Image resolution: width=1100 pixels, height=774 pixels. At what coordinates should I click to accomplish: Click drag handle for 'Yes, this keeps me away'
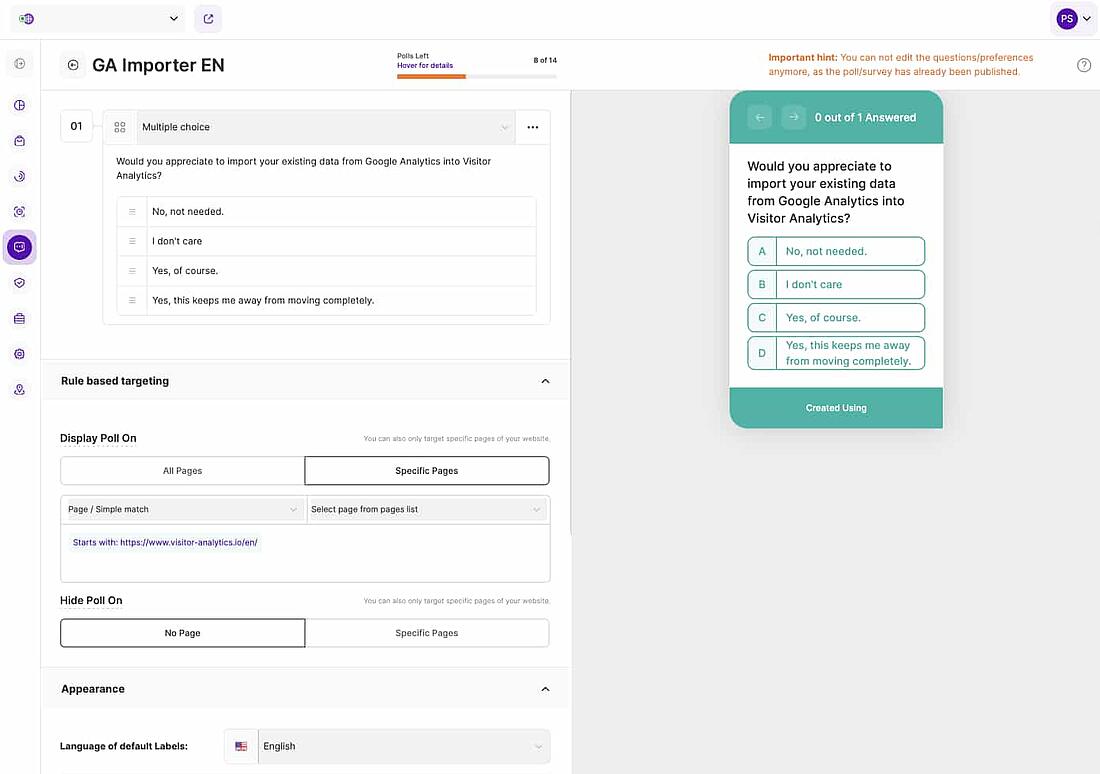(132, 300)
